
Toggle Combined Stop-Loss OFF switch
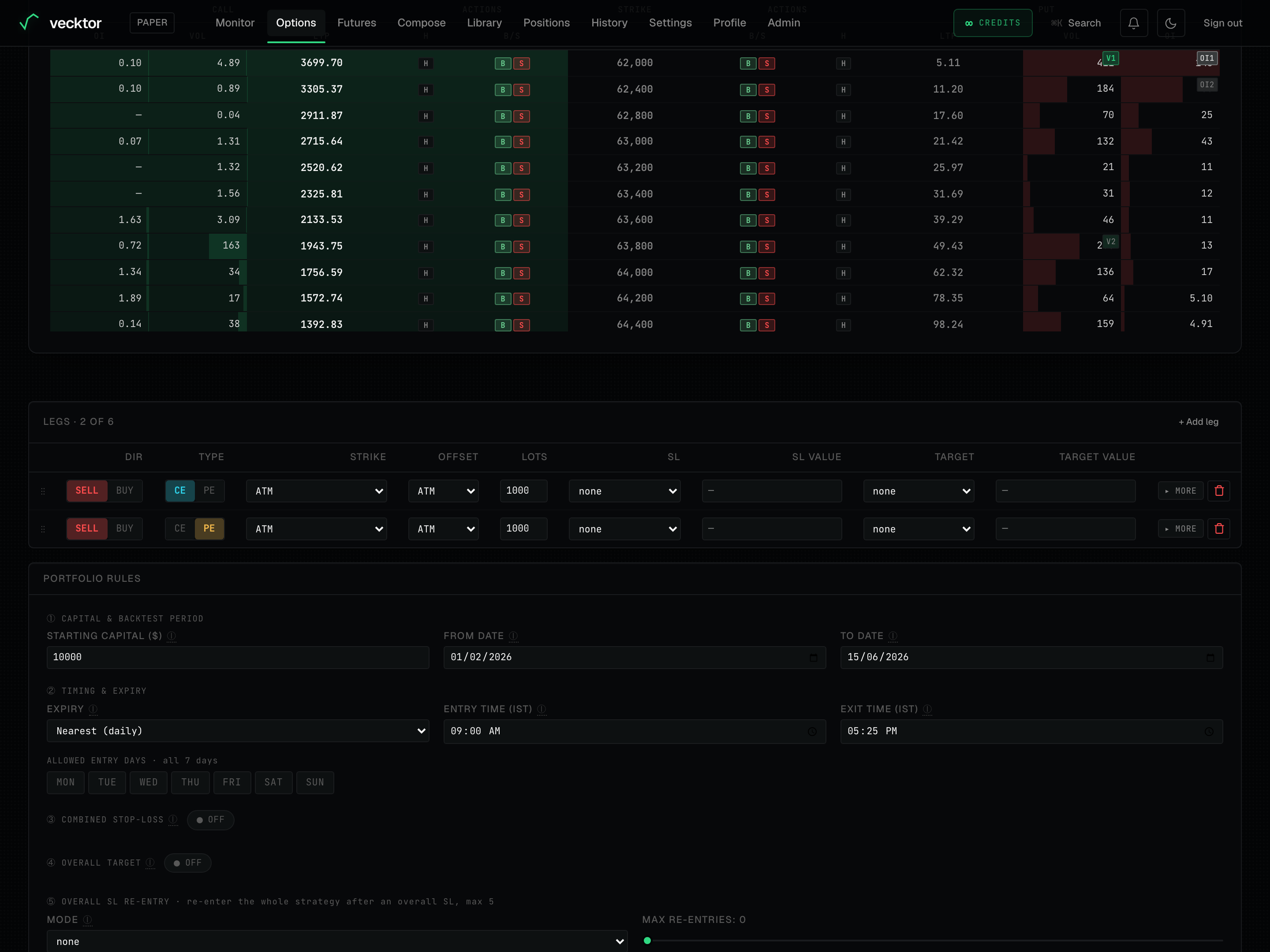coord(211,820)
